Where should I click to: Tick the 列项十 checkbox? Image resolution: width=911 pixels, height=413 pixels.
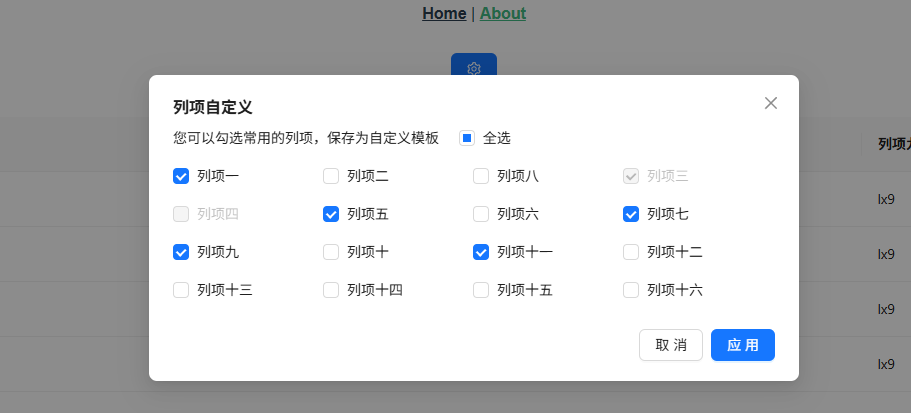pyautogui.click(x=331, y=252)
